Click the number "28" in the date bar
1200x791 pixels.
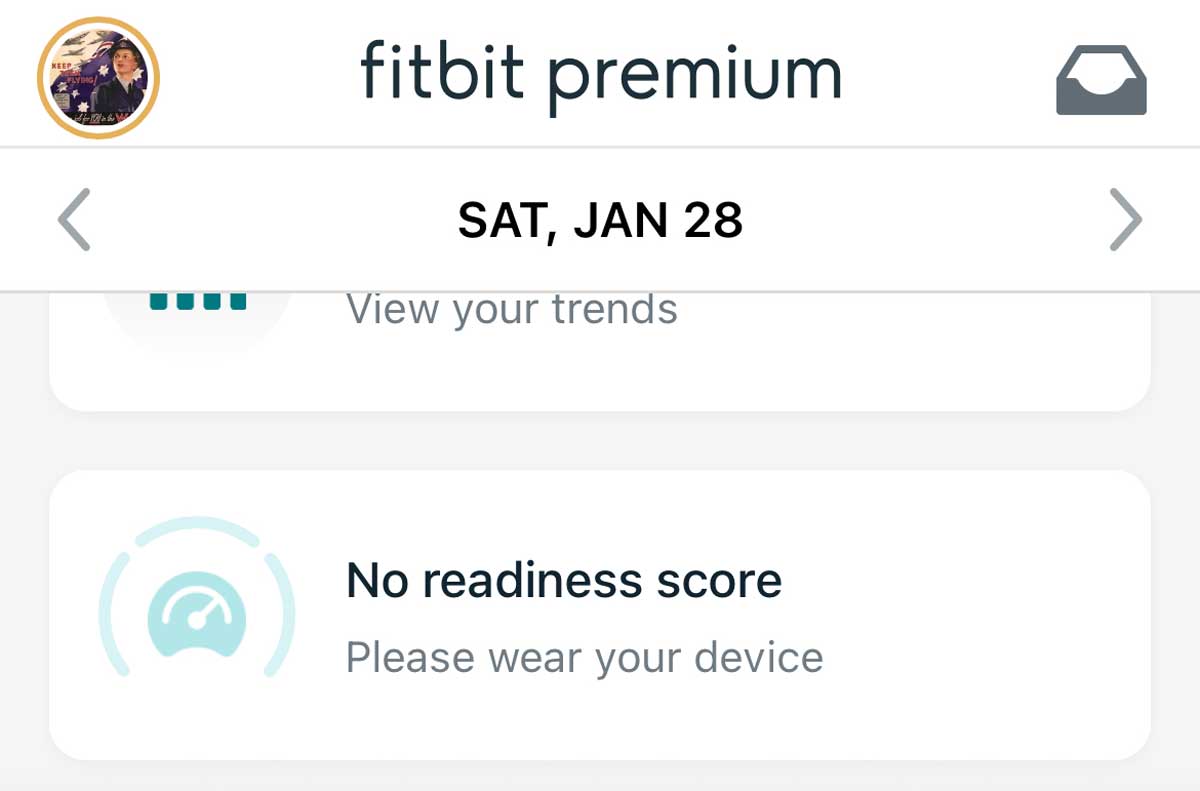[x=714, y=220]
